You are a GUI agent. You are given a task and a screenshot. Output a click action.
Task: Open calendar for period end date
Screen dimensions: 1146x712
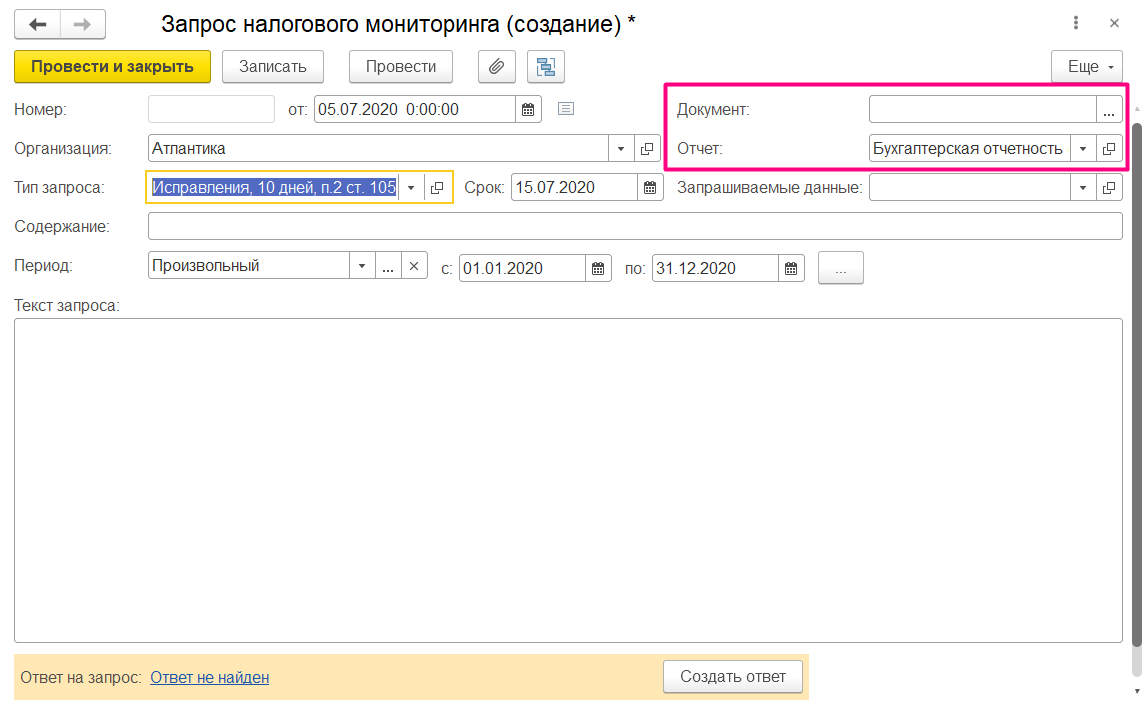tap(790, 267)
